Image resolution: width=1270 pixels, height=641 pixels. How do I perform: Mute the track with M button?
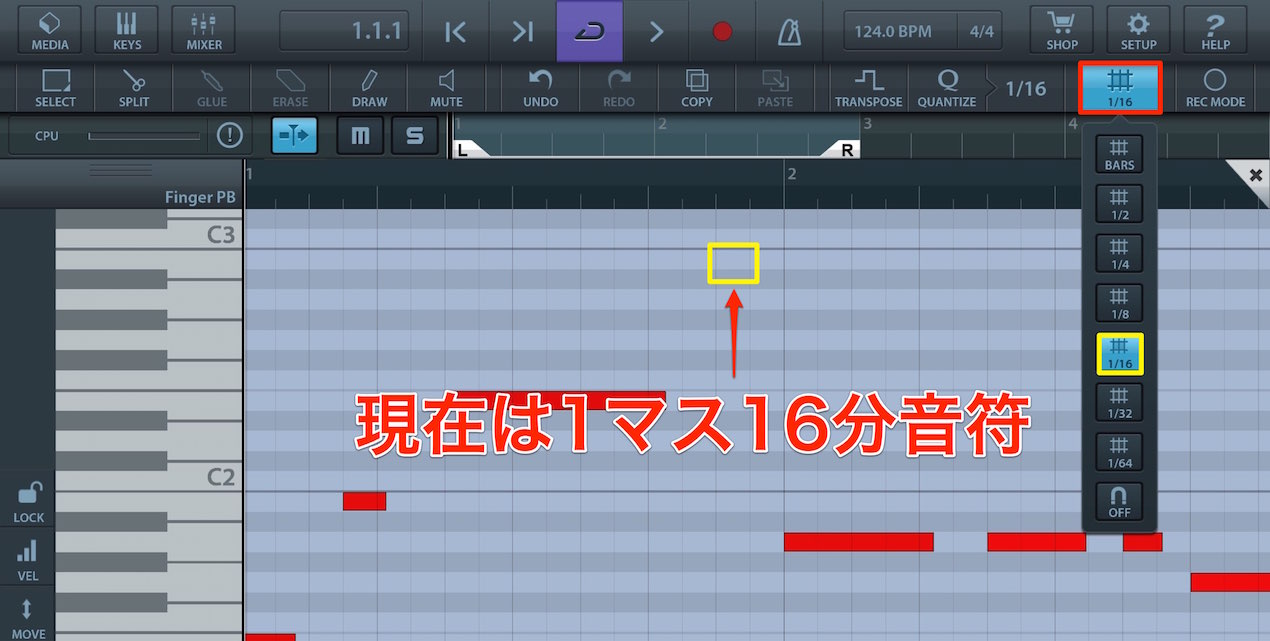point(360,135)
